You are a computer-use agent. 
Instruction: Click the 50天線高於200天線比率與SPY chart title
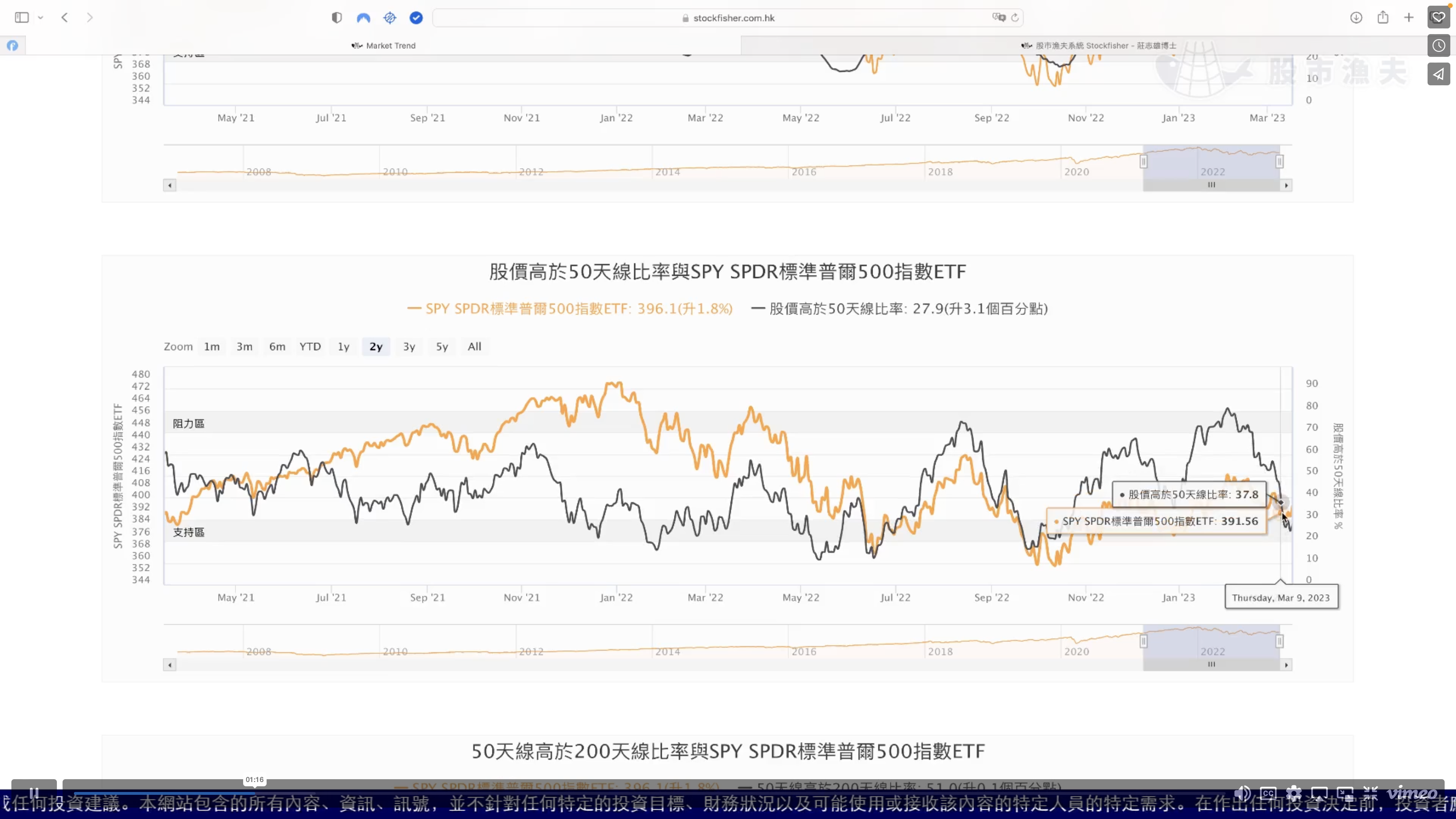[728, 751]
